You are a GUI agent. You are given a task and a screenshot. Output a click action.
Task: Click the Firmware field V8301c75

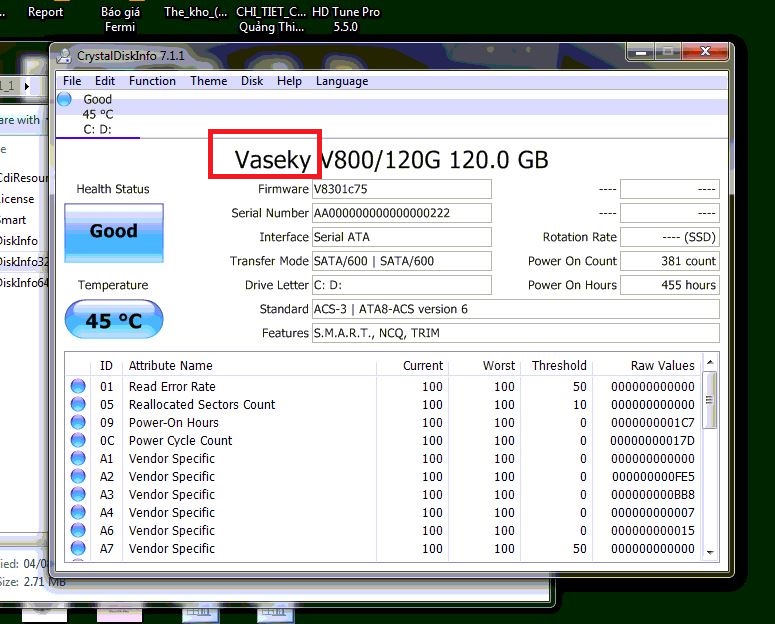pyautogui.click(x=402, y=189)
